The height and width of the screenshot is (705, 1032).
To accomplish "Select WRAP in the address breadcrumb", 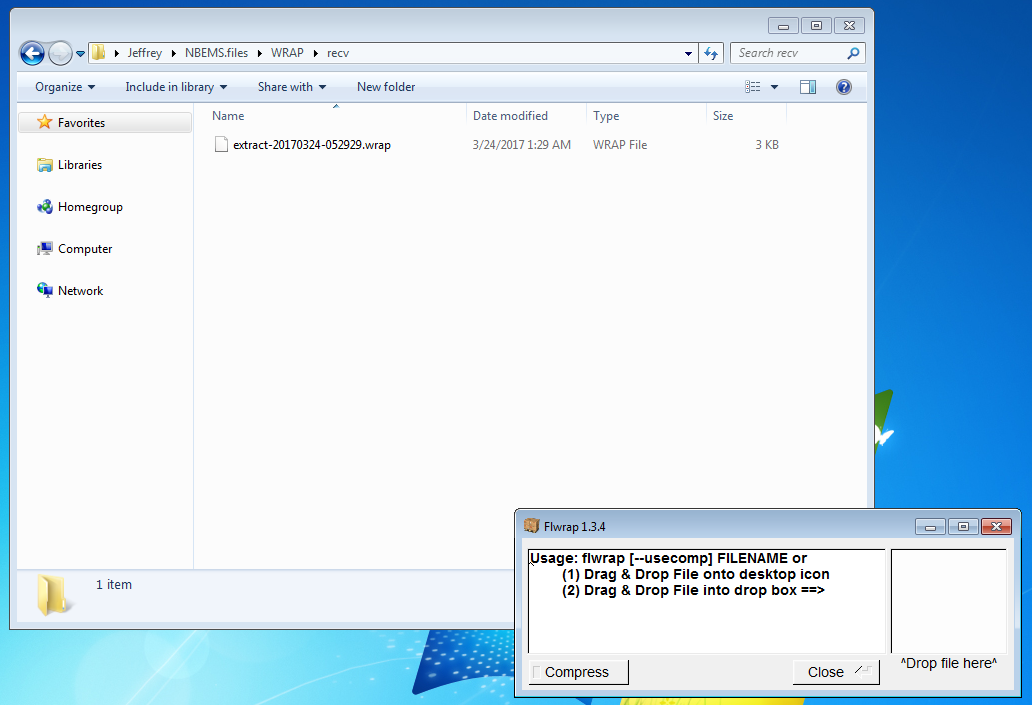I will 288,53.
